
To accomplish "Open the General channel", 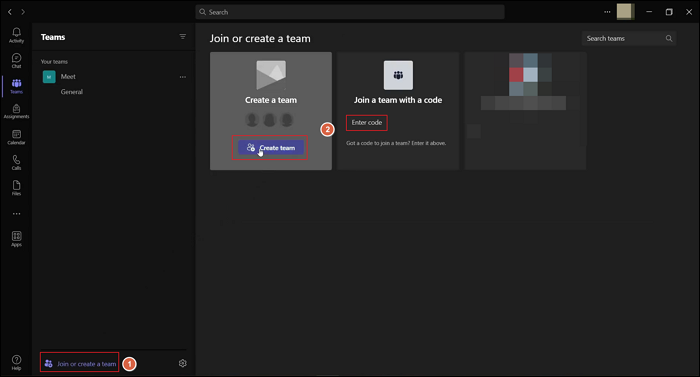I will coord(71,92).
